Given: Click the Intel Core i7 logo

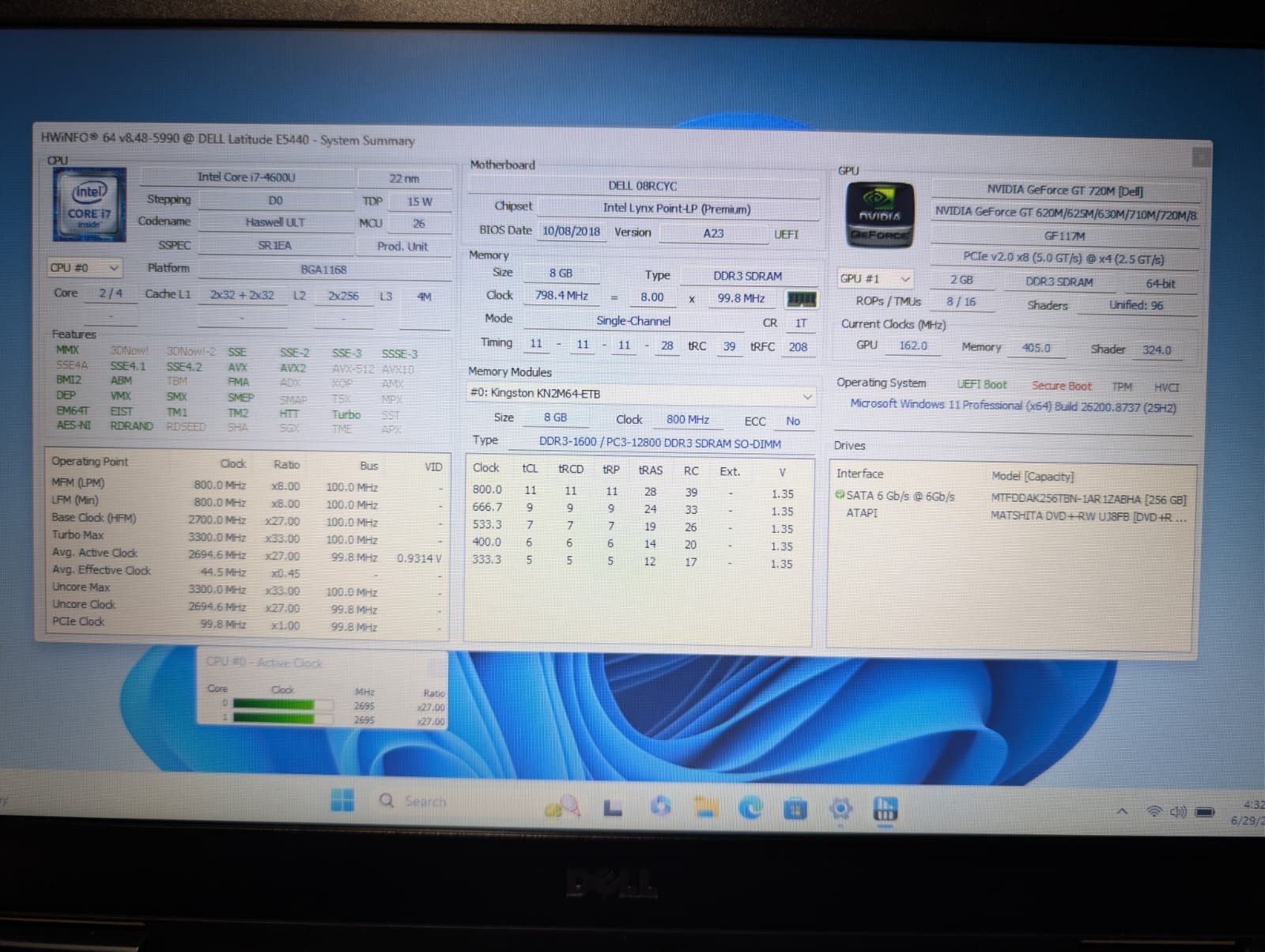Looking at the screenshot, I should point(89,204).
